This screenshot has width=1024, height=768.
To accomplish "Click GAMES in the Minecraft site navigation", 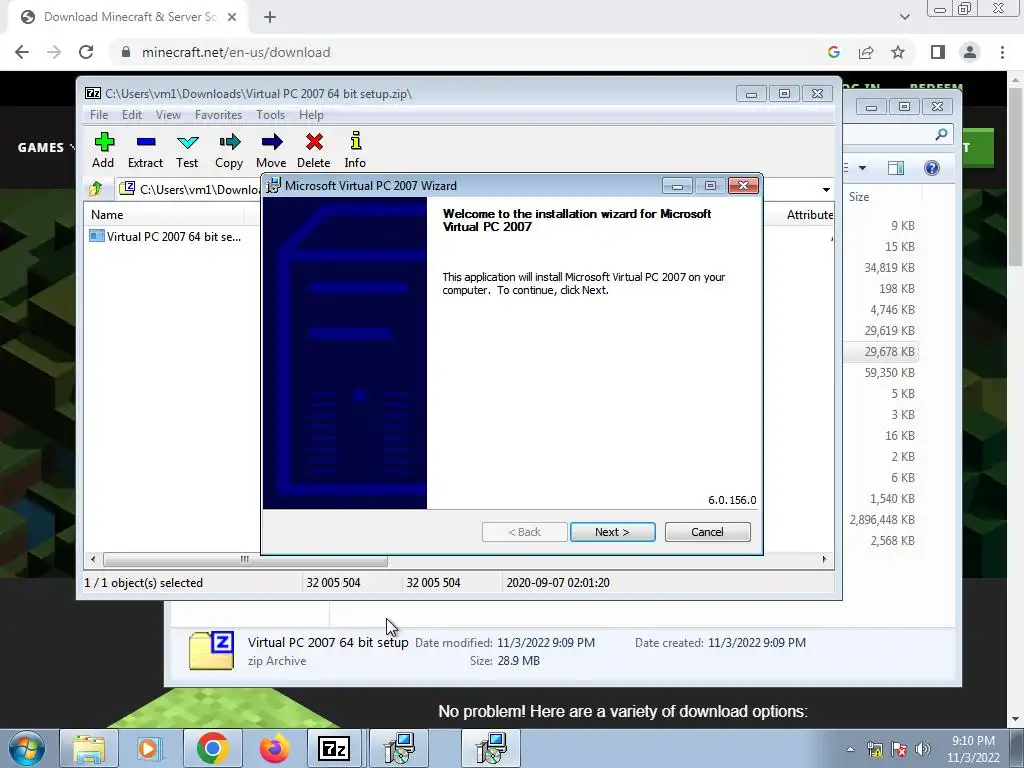I will click(40, 148).
